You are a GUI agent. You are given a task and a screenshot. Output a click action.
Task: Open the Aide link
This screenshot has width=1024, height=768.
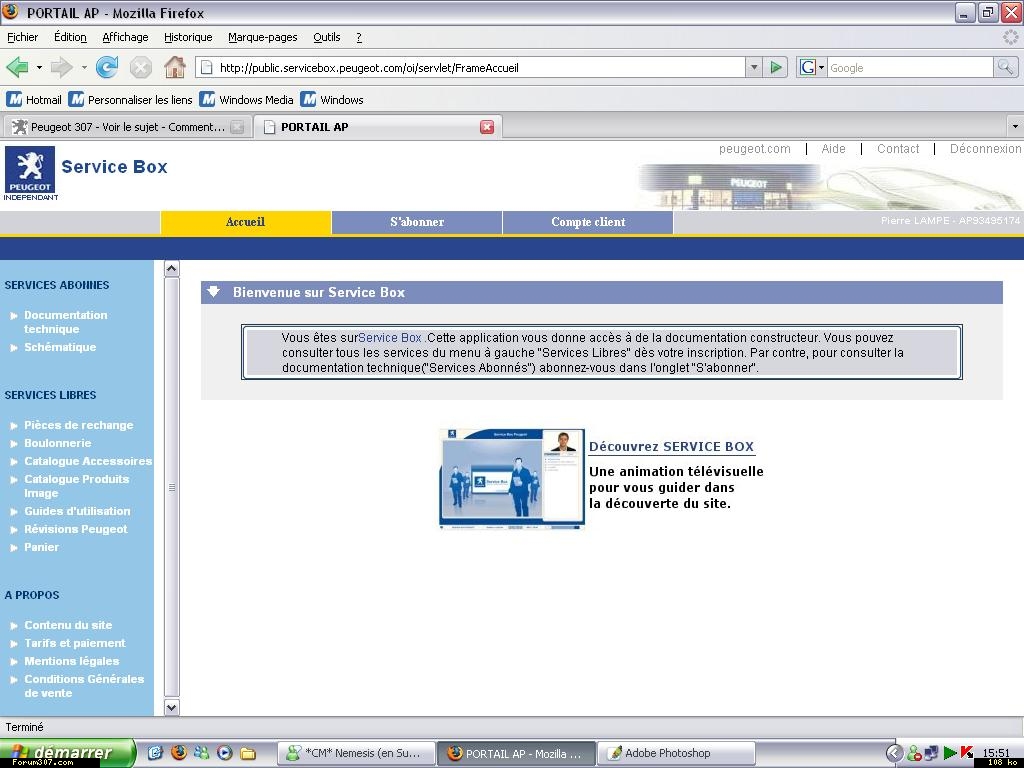[x=833, y=149]
